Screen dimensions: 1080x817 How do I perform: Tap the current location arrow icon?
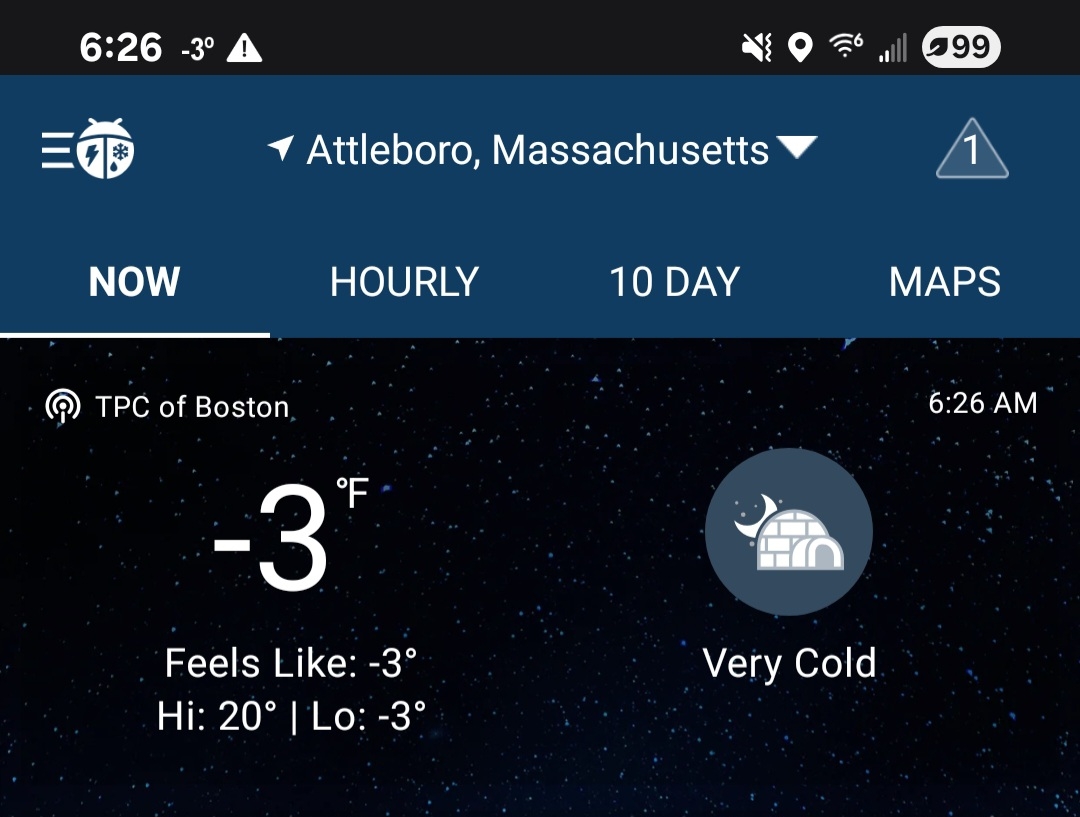tap(281, 150)
